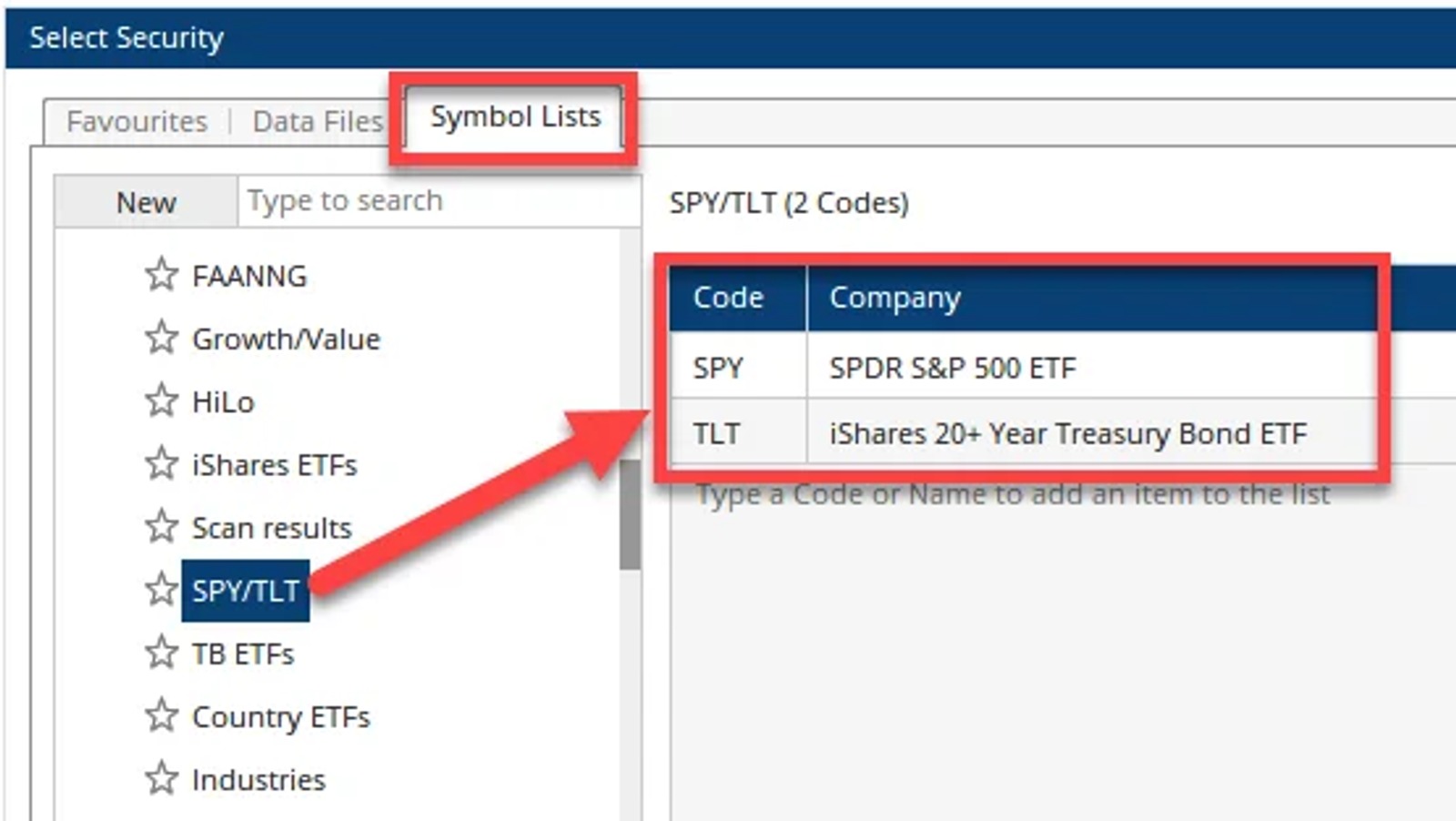Star the Country ETFs list
This screenshot has height=821, width=1456.
(161, 715)
